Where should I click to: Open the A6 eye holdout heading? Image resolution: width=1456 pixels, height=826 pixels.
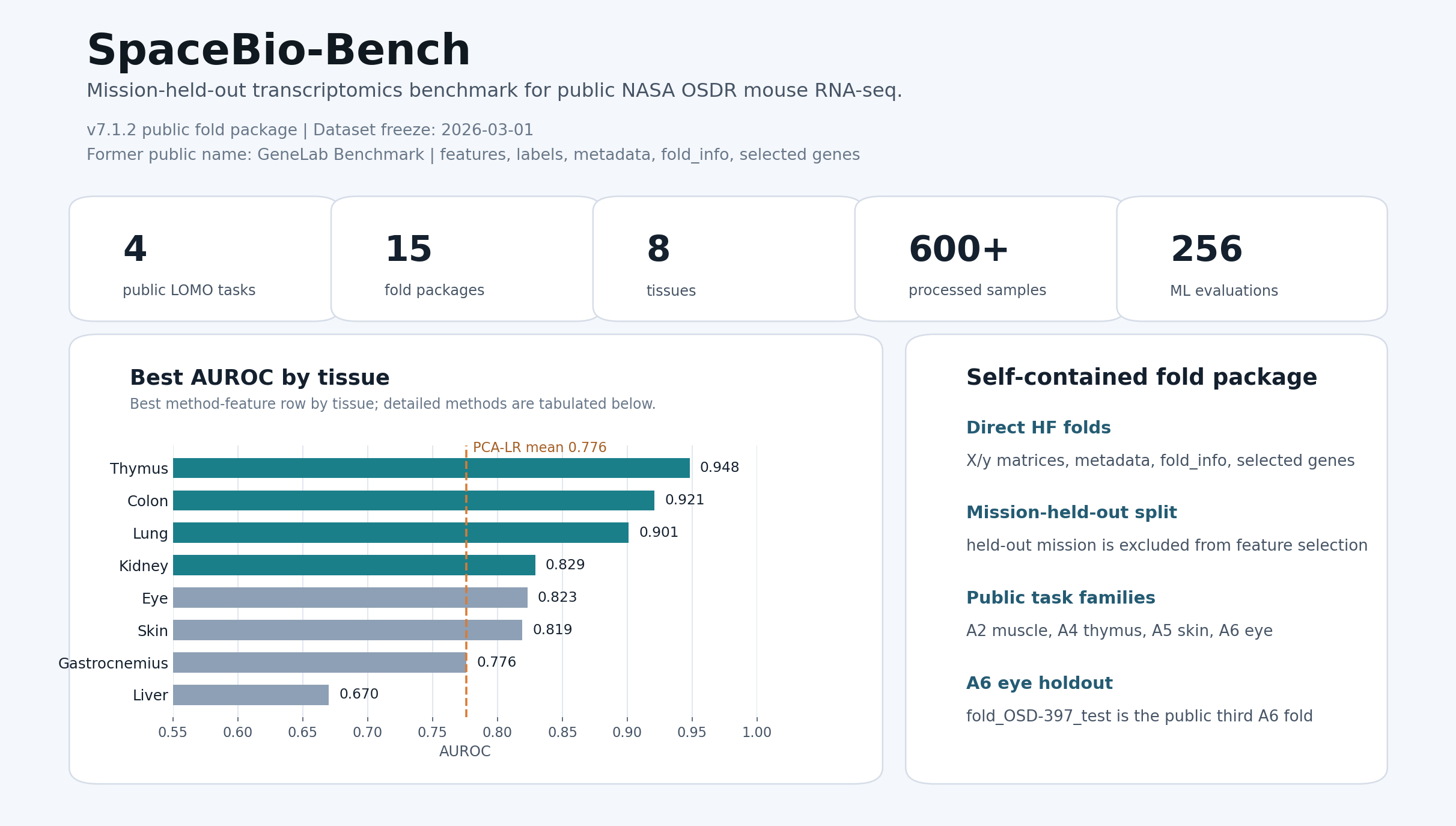coord(1040,684)
